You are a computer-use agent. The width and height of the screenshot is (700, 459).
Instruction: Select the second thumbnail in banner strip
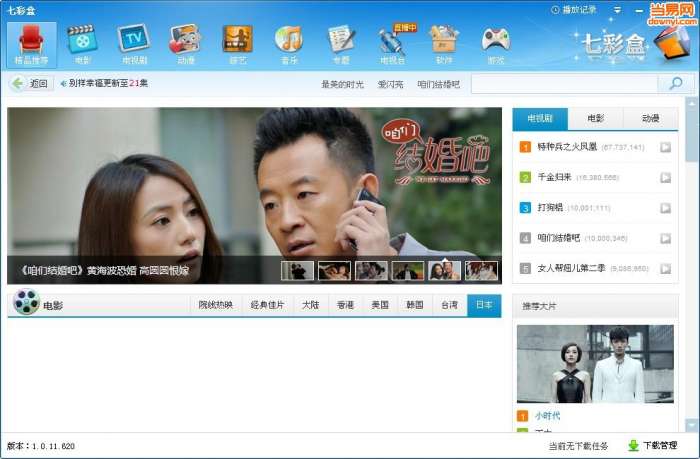334,271
